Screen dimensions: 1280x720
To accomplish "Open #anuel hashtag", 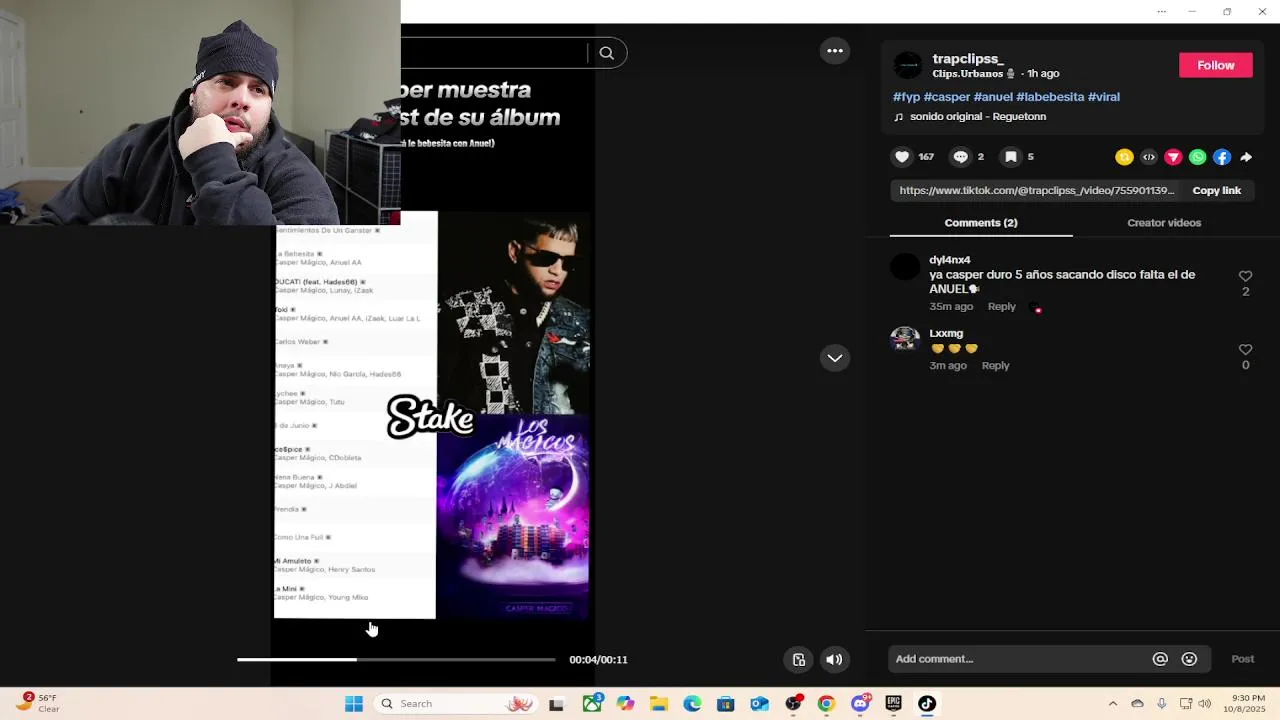I will pyautogui.click(x=993, y=97).
